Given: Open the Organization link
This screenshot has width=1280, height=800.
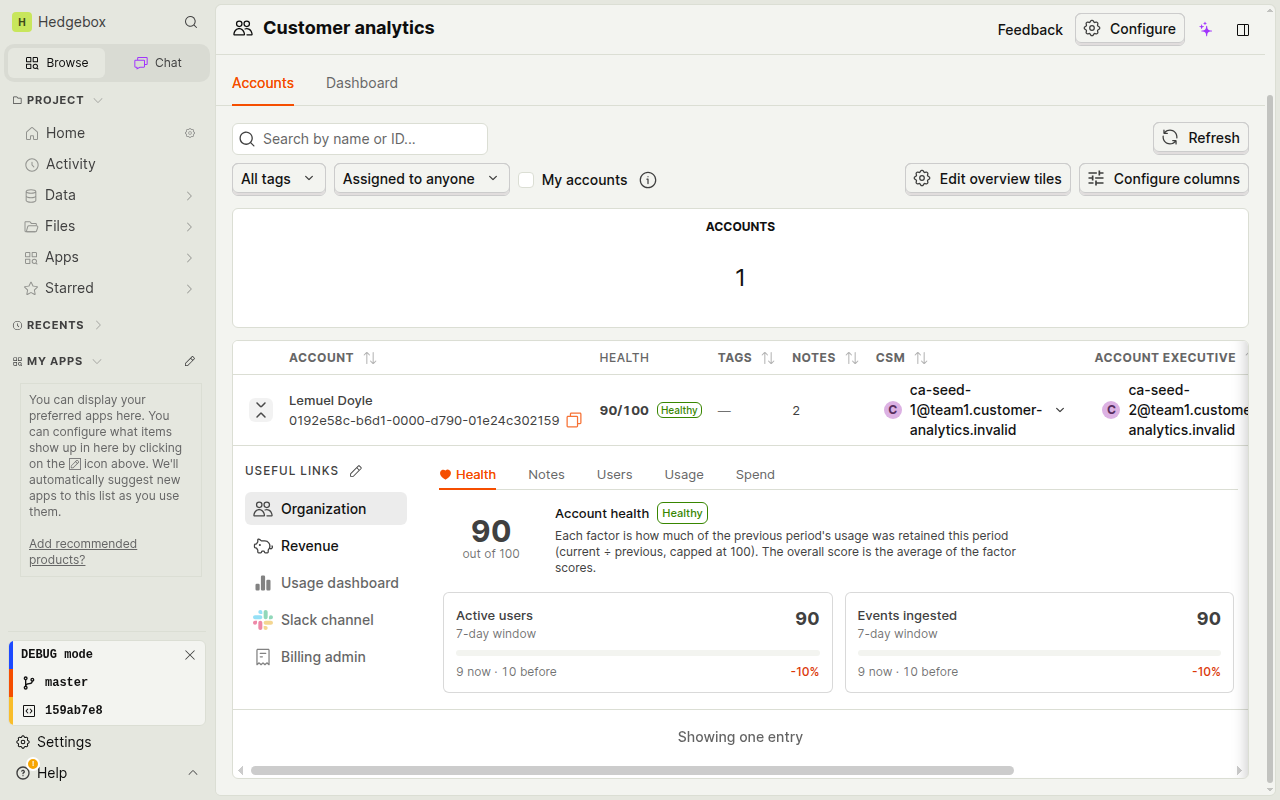Looking at the screenshot, I should click(326, 509).
